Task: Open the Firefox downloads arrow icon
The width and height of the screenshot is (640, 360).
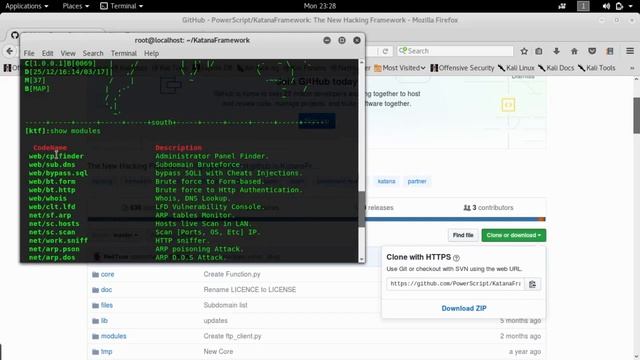Action: click(556, 51)
